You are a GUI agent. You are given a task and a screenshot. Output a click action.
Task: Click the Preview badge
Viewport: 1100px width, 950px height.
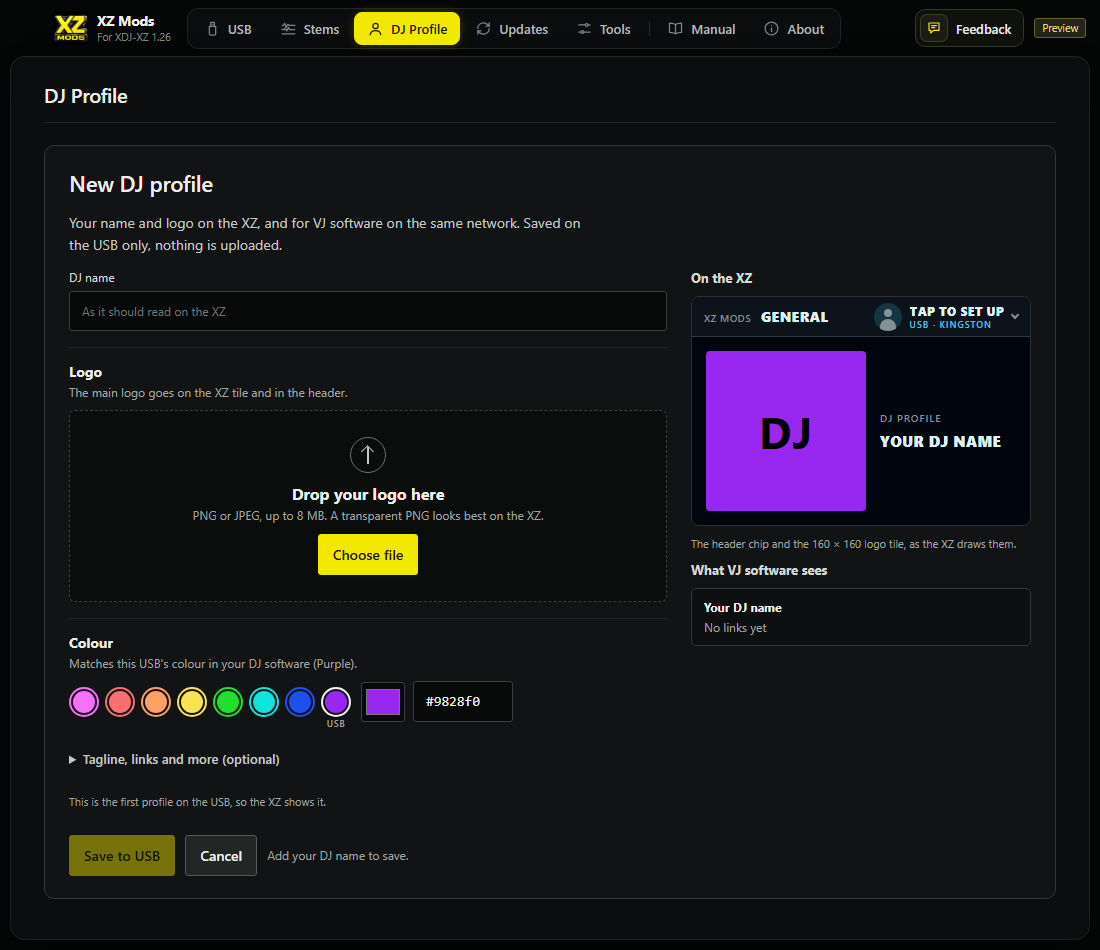point(1059,28)
